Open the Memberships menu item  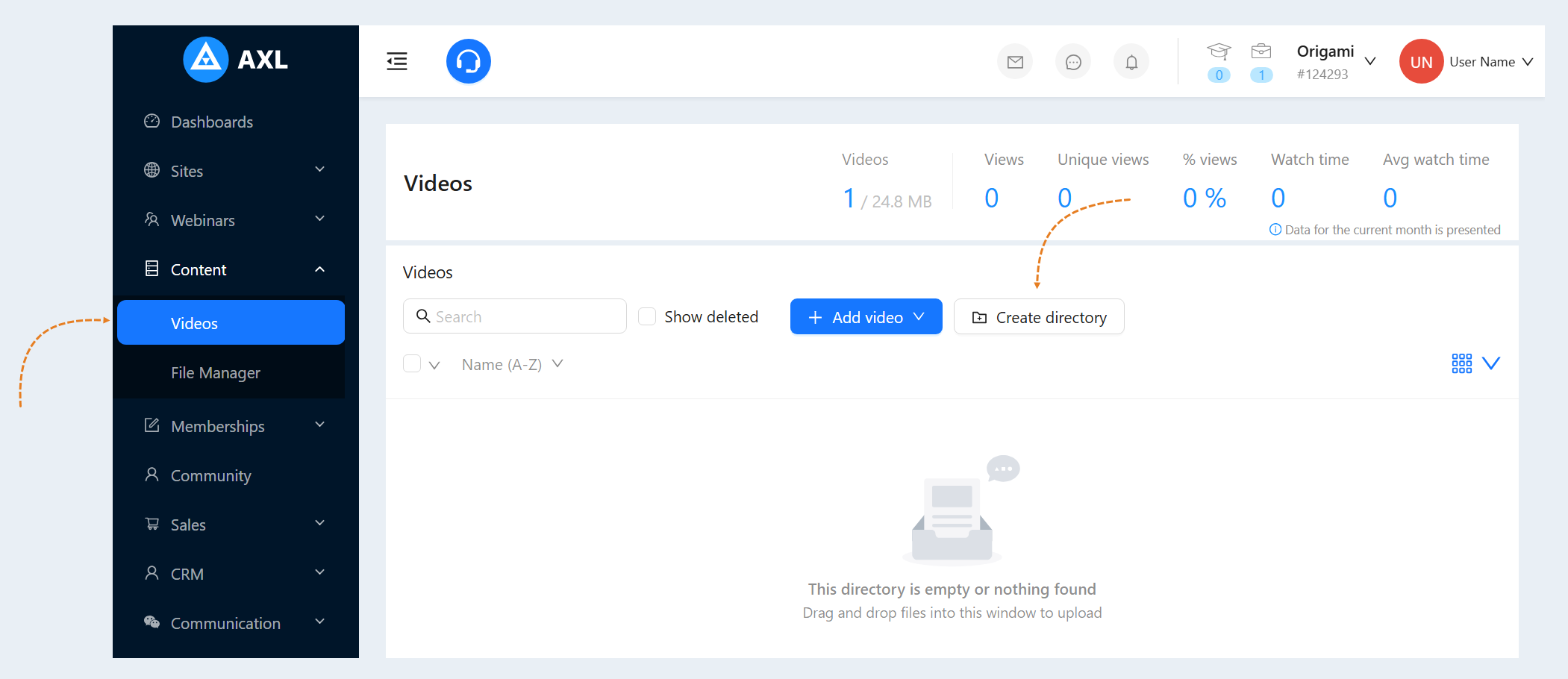231,426
